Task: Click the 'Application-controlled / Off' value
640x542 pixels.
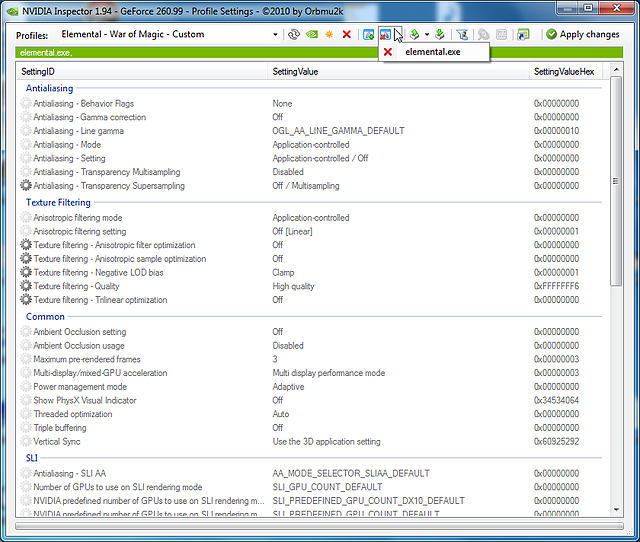Action: pos(320,158)
